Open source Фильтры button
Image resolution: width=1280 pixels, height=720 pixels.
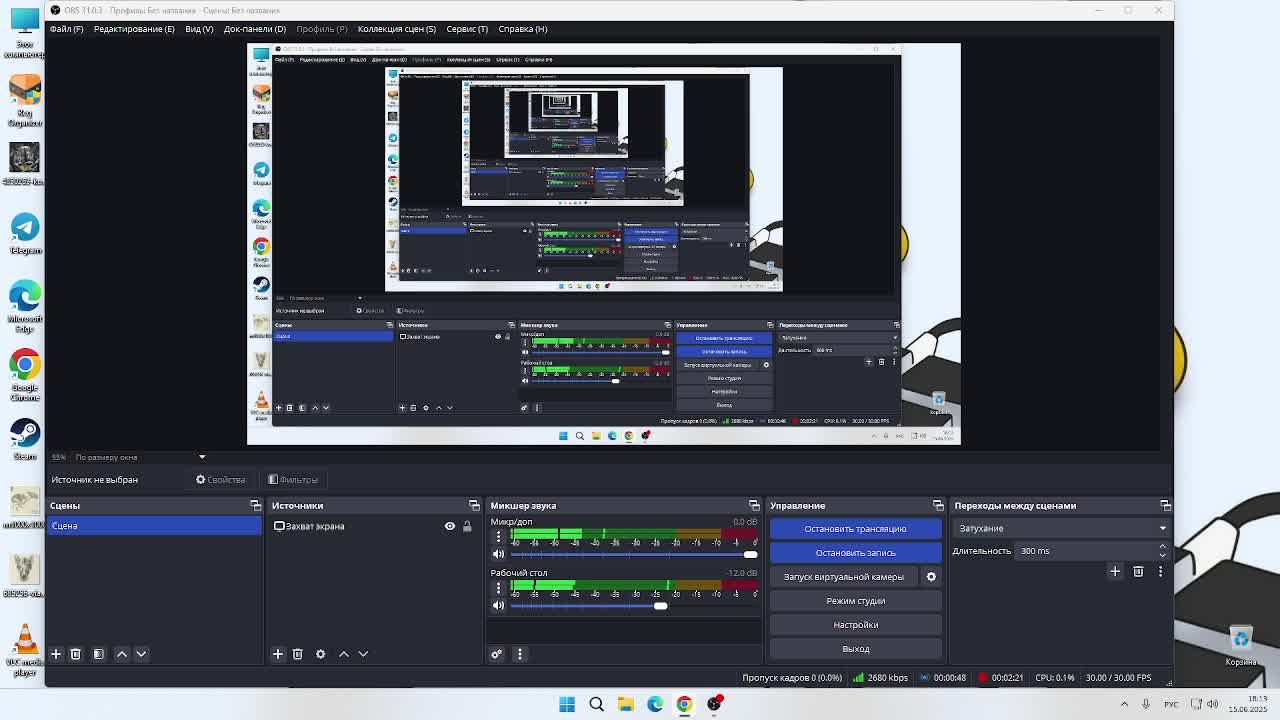(x=293, y=480)
